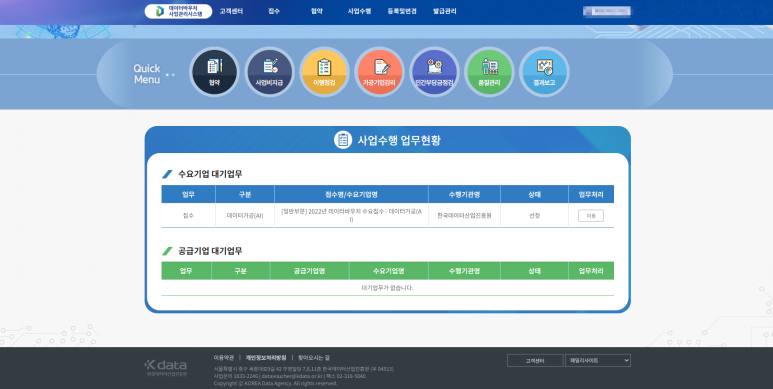Click the 고객센터 button in the footer
Viewport: 773px width, 389px height.
535,360
